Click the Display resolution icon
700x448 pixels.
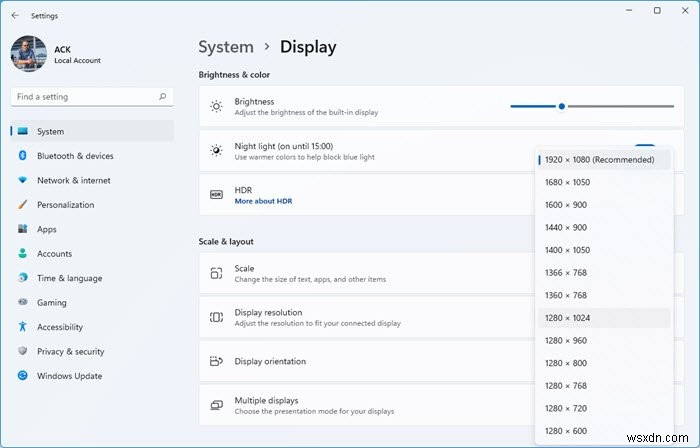pyautogui.click(x=217, y=317)
